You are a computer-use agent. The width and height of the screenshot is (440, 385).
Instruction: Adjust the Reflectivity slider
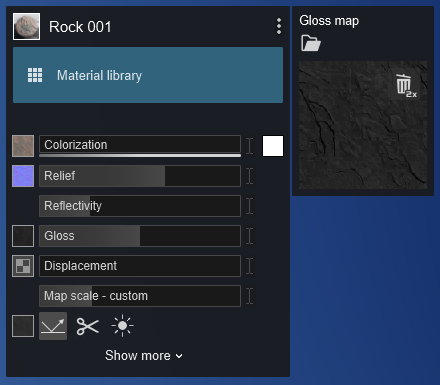(x=140, y=206)
